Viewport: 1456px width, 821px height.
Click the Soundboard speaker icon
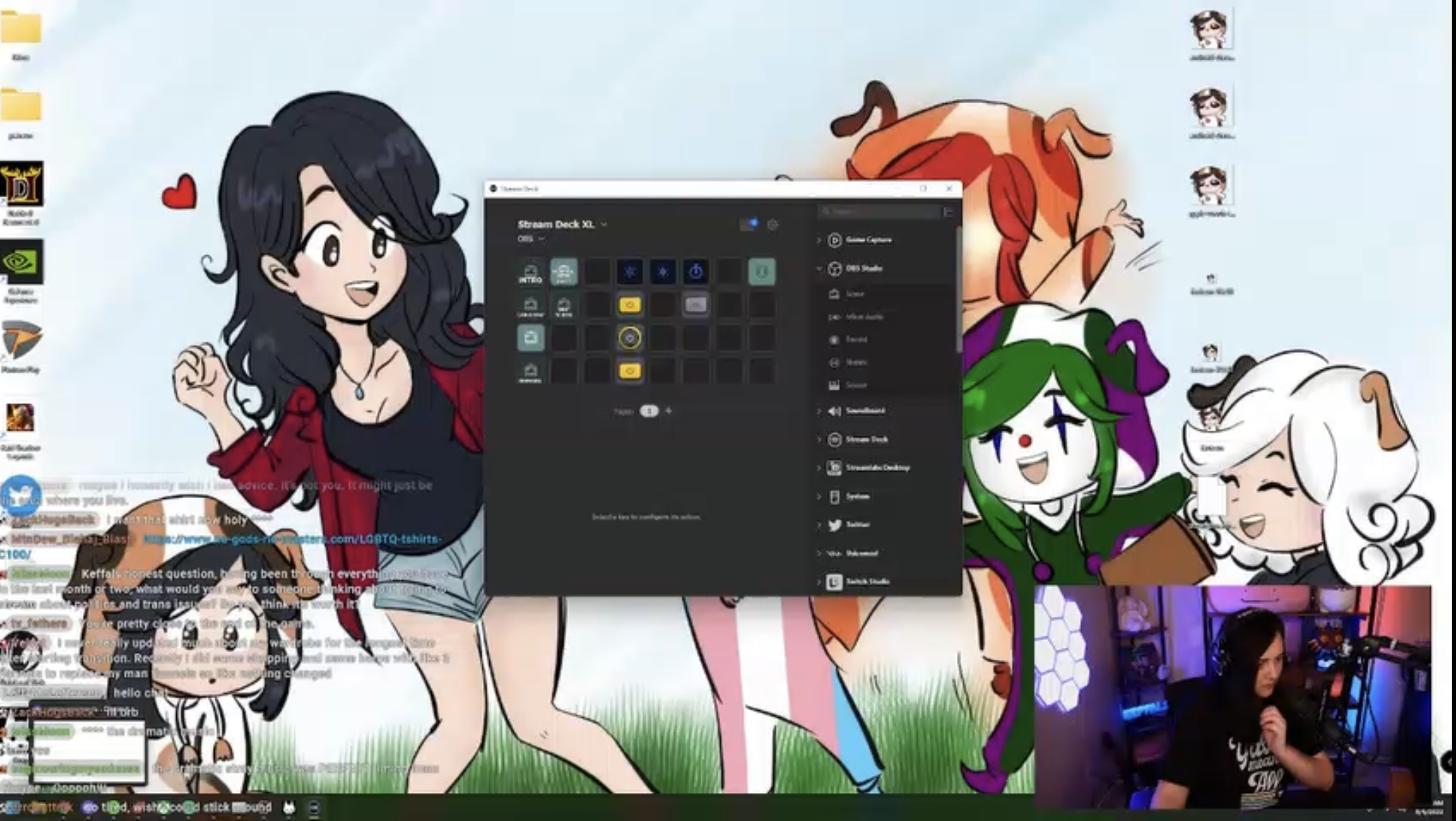click(834, 411)
